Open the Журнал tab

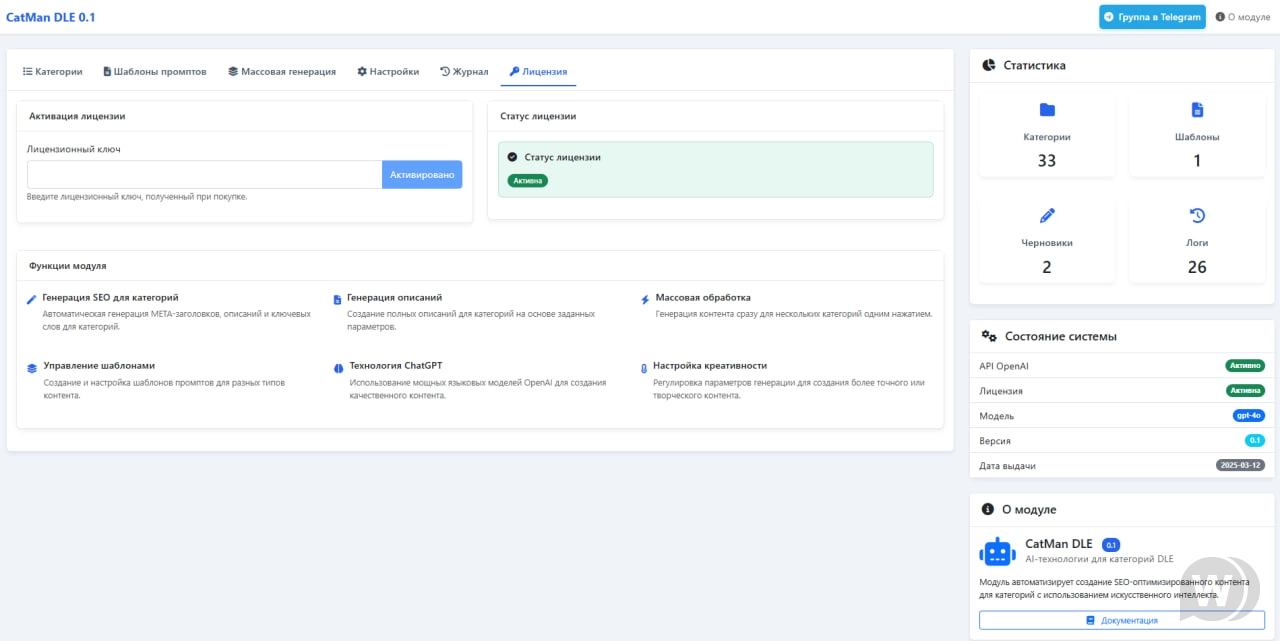pyautogui.click(x=464, y=72)
